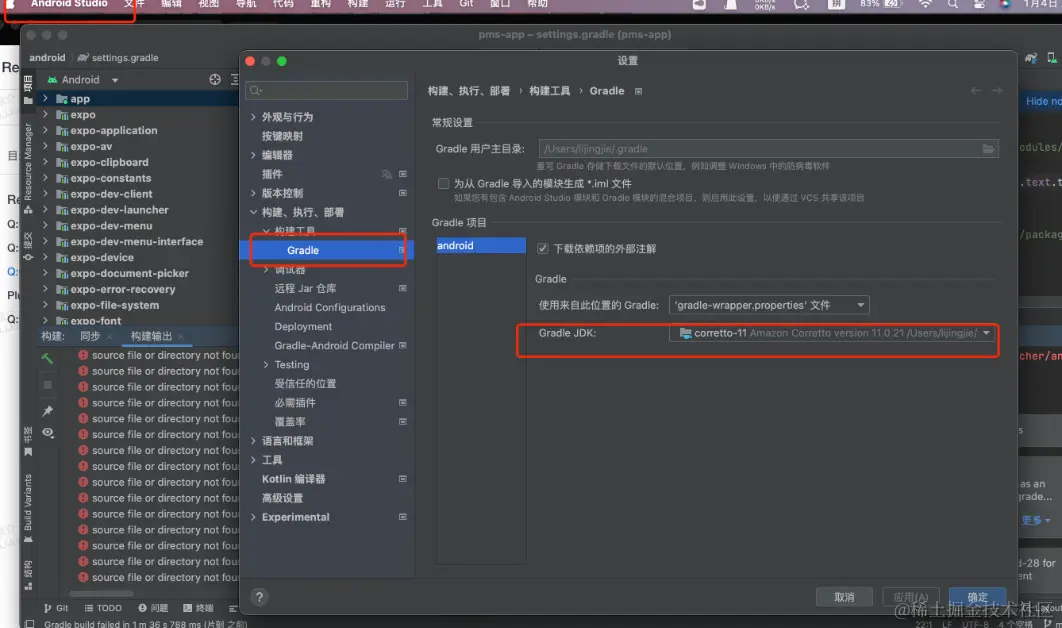Select Android Configurations settings item
This screenshot has height=628, width=1062.
(329, 308)
